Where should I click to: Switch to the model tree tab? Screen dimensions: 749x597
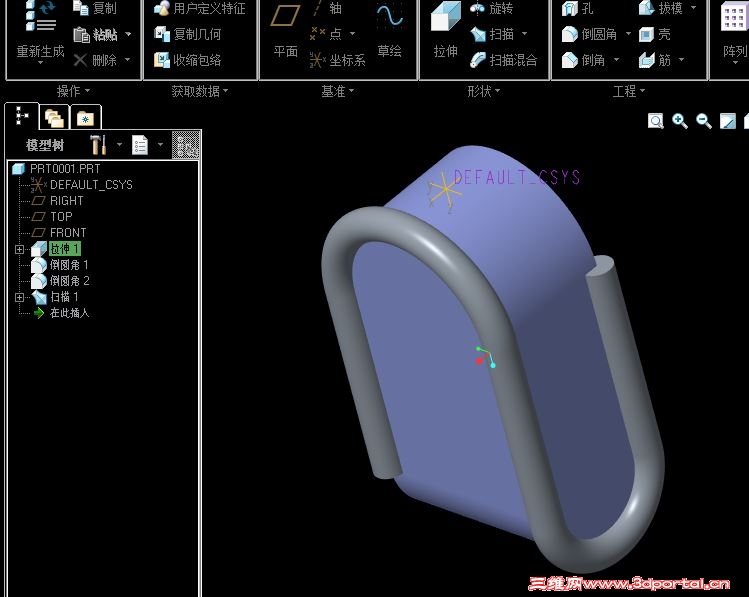tap(21, 116)
